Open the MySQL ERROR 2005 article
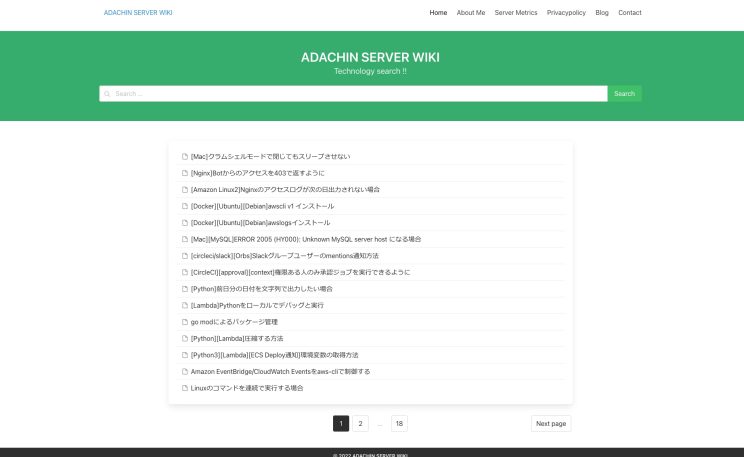 coord(305,239)
